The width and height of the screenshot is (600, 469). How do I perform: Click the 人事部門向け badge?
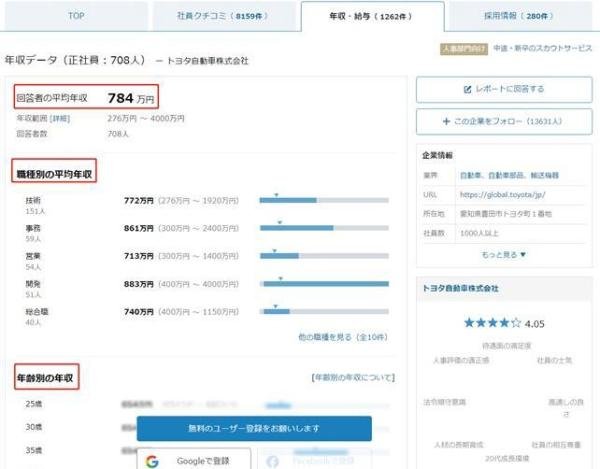464,49
